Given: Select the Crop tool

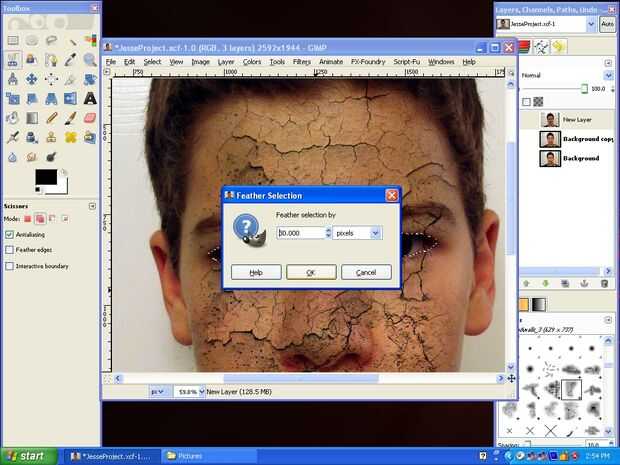Looking at the screenshot, I should pyautogui.click(x=71, y=79).
